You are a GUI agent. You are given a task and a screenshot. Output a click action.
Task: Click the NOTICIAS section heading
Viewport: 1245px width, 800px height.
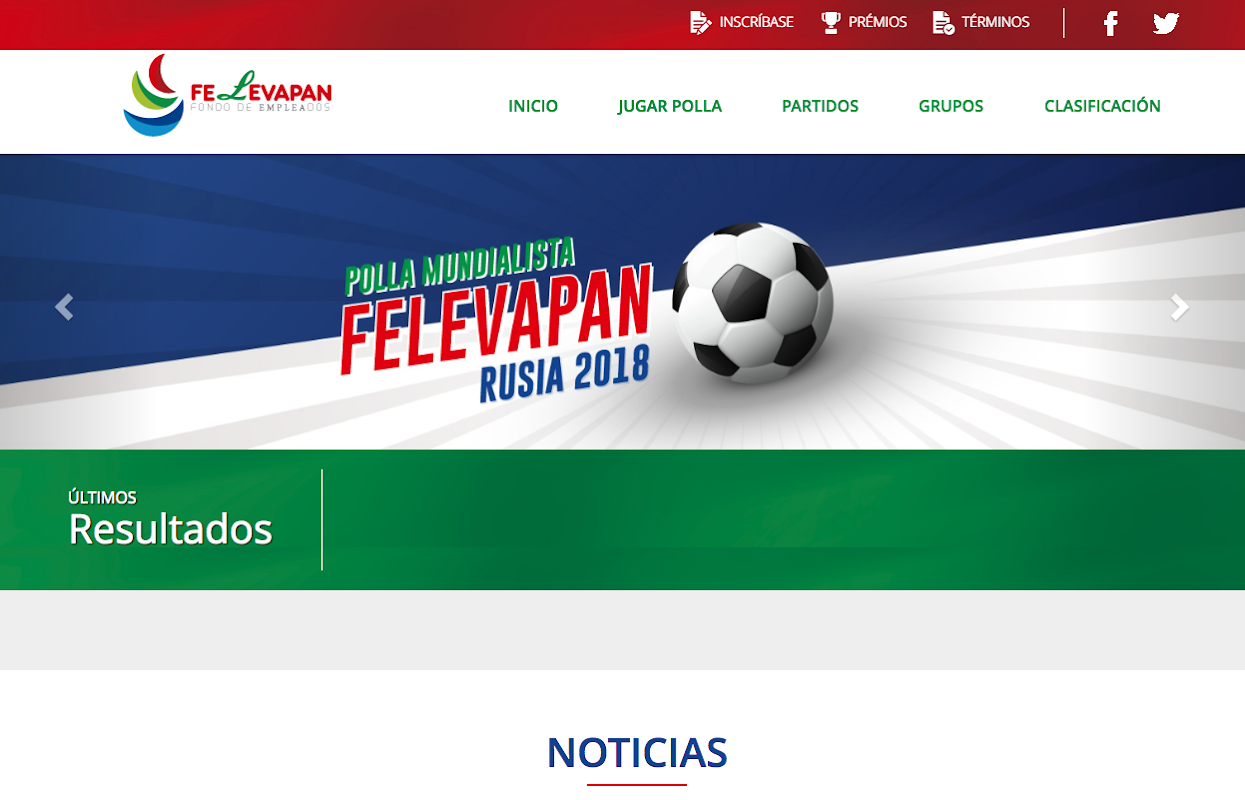[637, 753]
